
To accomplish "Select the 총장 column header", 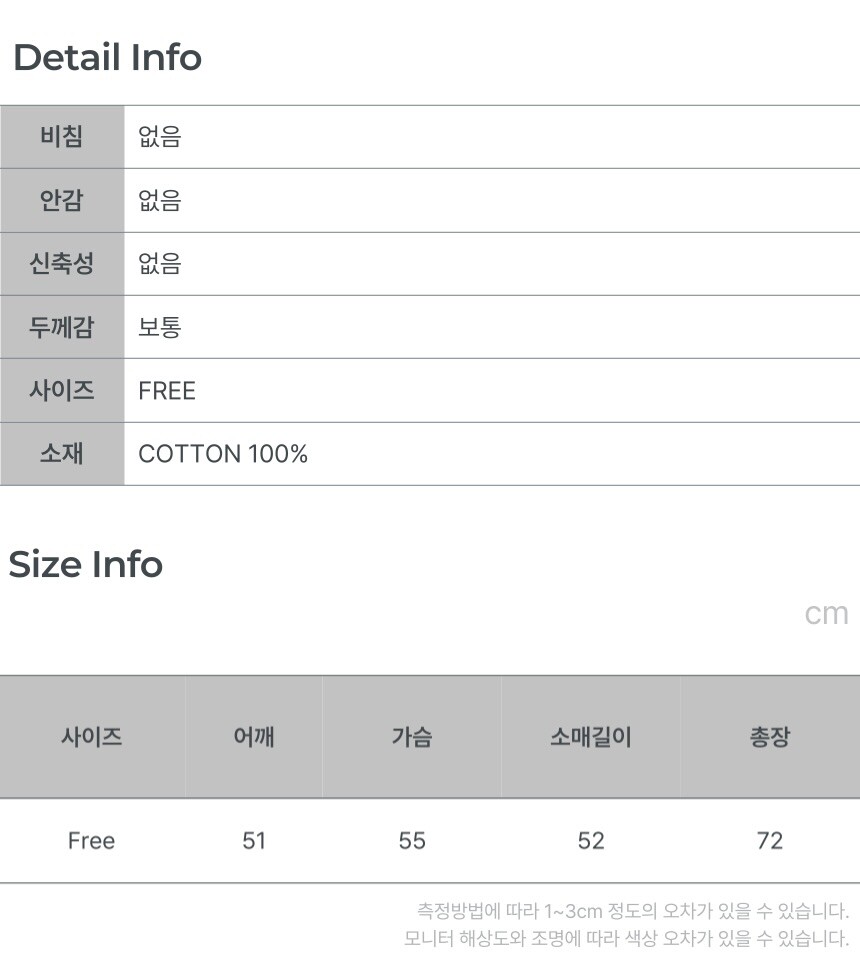I will tap(770, 738).
